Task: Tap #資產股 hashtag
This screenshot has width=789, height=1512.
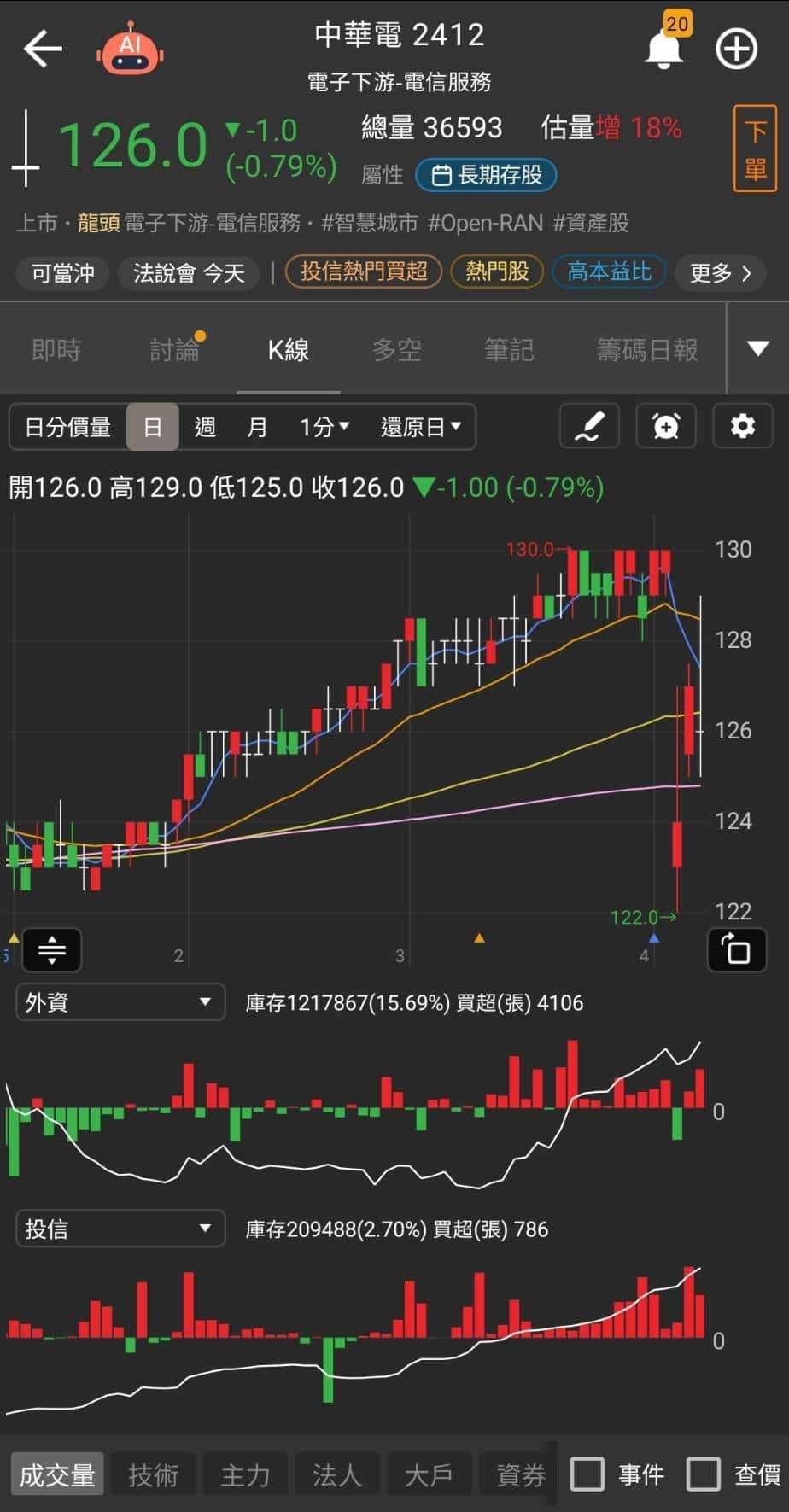Action: click(x=591, y=224)
